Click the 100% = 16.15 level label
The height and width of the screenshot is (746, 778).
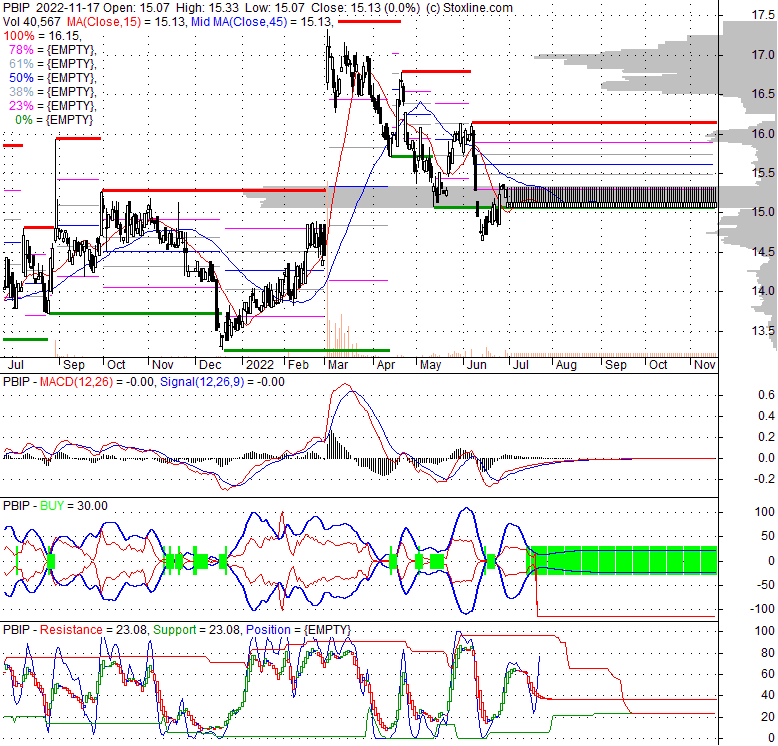tap(43, 36)
